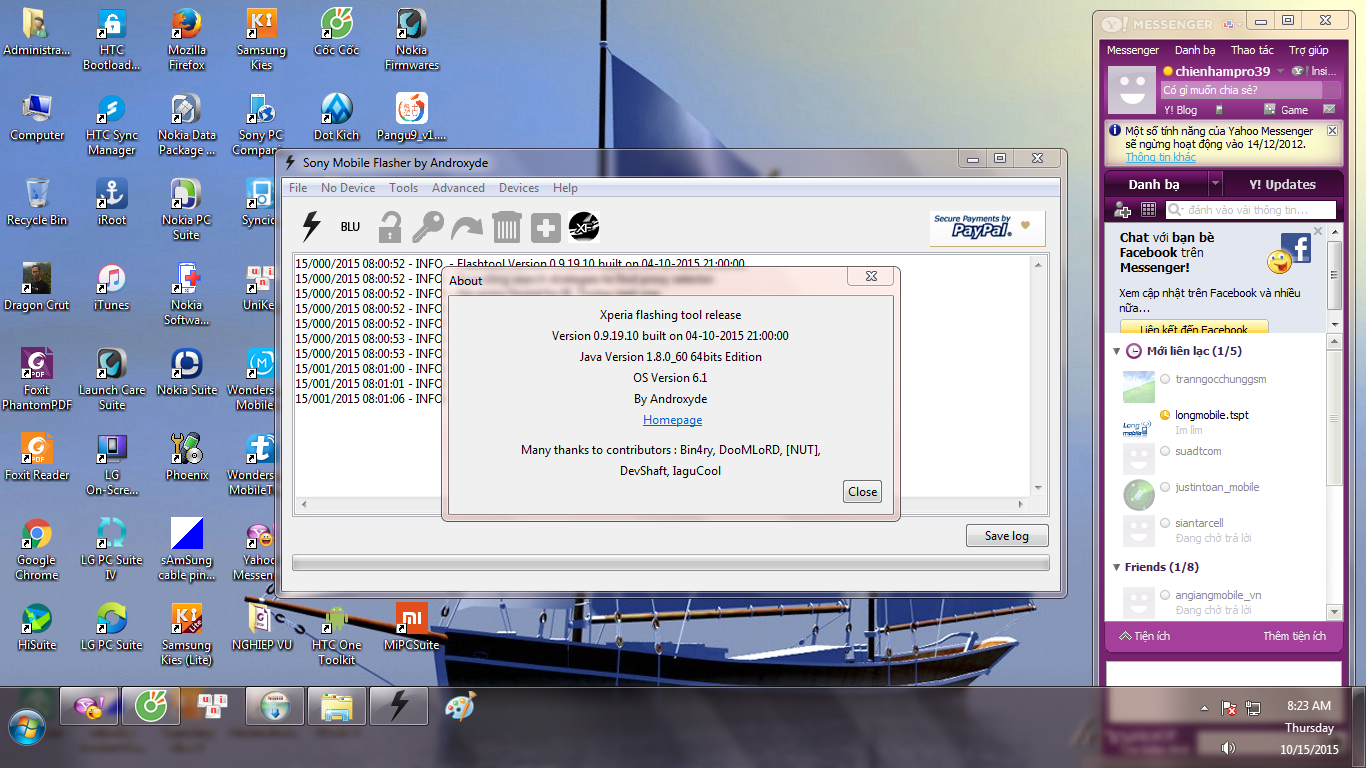Click the add contact icon in Yahoo Messenger
The width and height of the screenshot is (1366, 768).
click(1123, 210)
